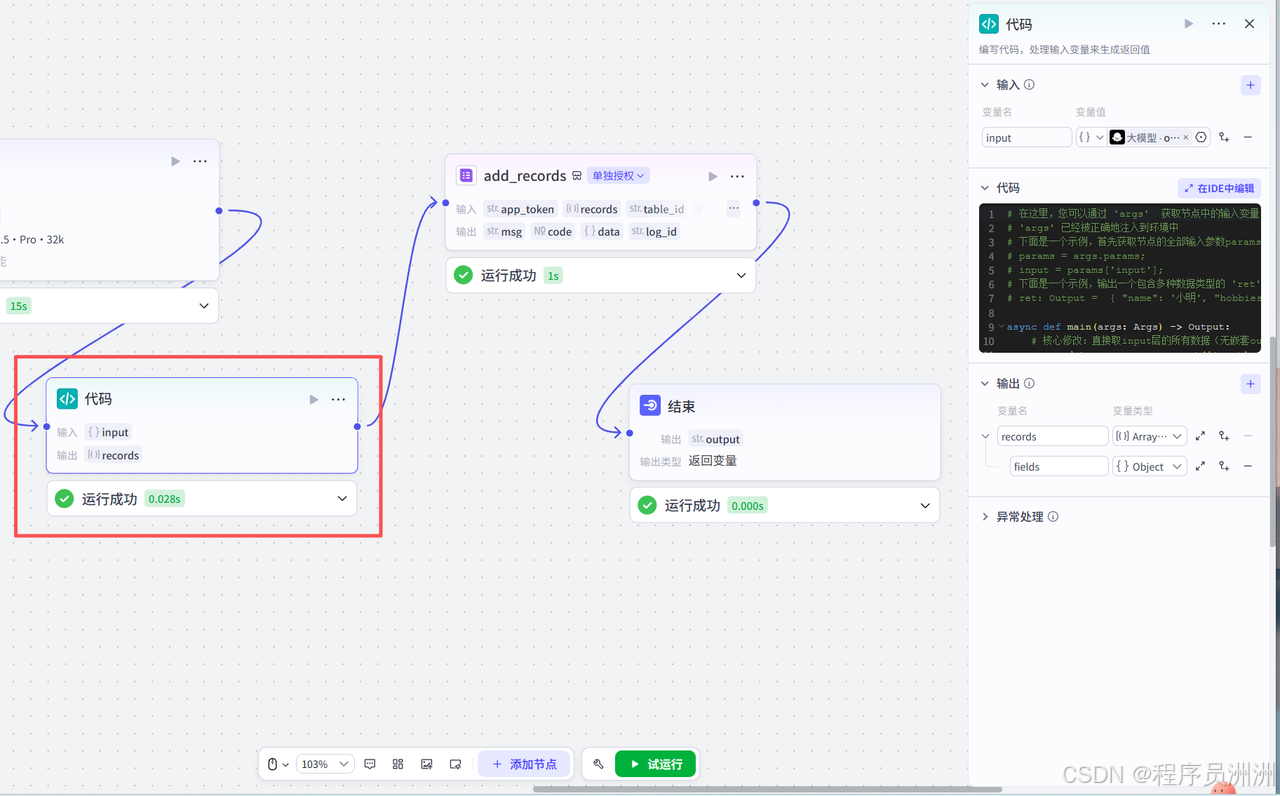Toggle the minimap view icon
This screenshot has height=796, width=1280.
point(455,764)
